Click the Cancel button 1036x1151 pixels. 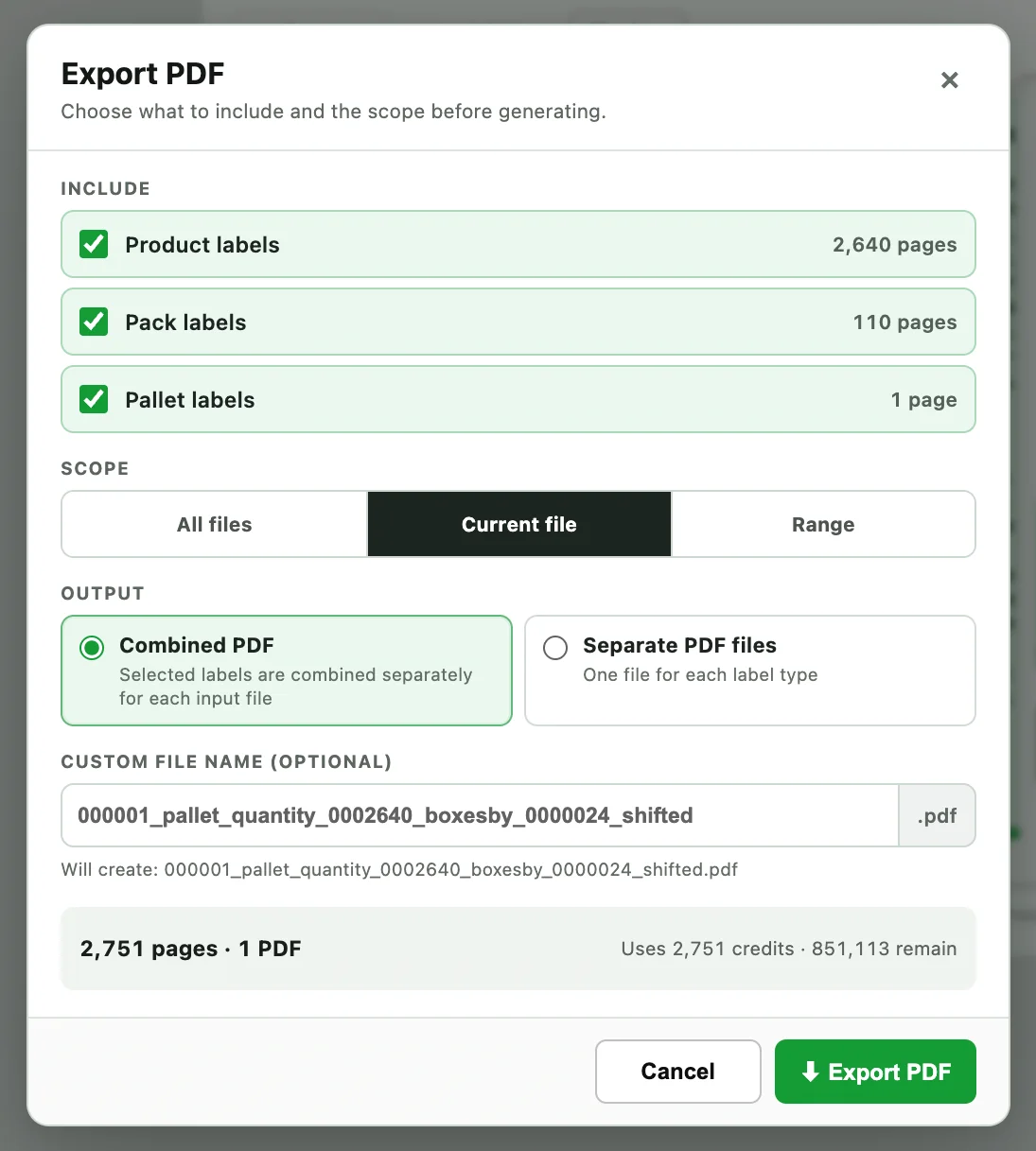(x=678, y=1072)
